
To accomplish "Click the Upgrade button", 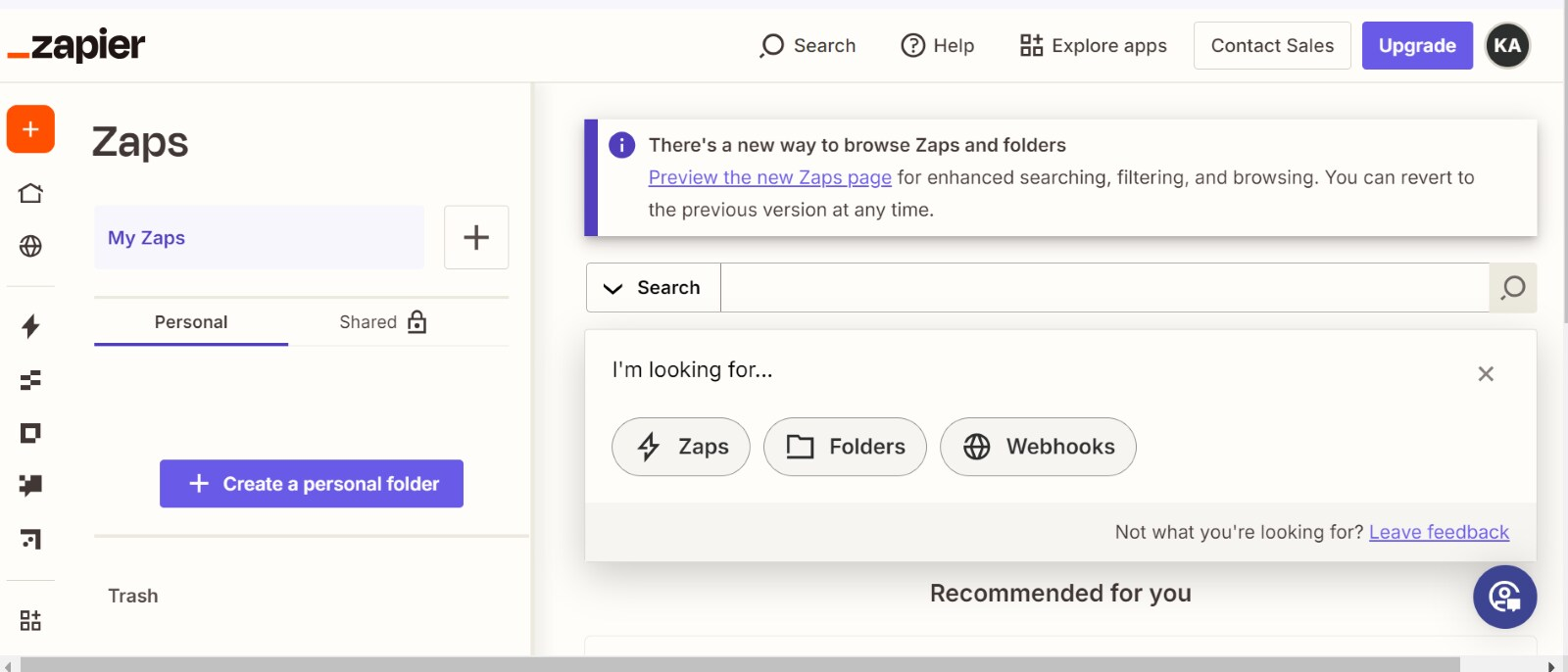I will [x=1417, y=46].
